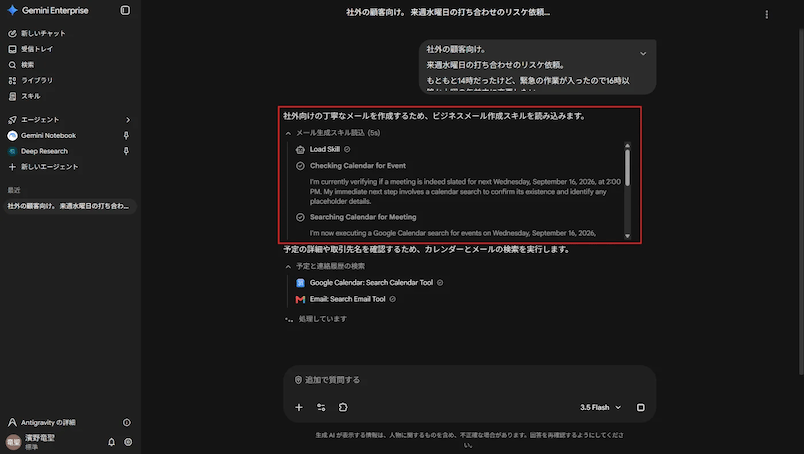804x454 pixels.
Task: Click the Gmail Email tool icon
Action: click(300, 299)
